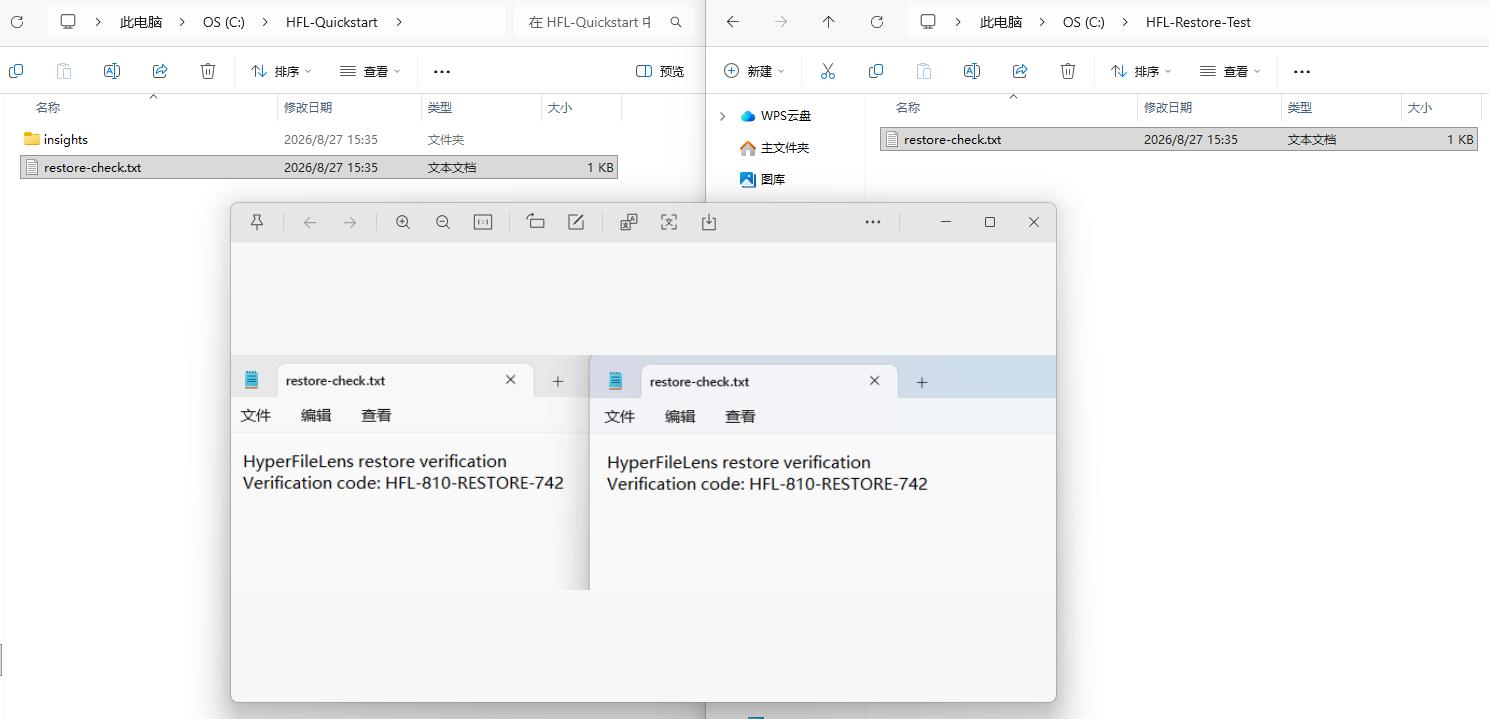Toggle the 预览 preview pane

pos(660,71)
